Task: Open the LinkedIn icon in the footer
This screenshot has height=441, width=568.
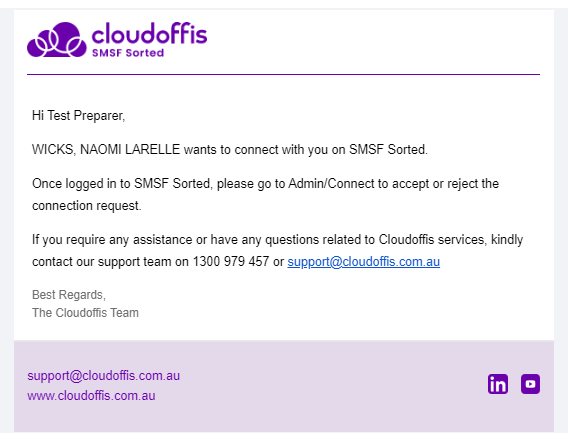Action: pos(498,384)
